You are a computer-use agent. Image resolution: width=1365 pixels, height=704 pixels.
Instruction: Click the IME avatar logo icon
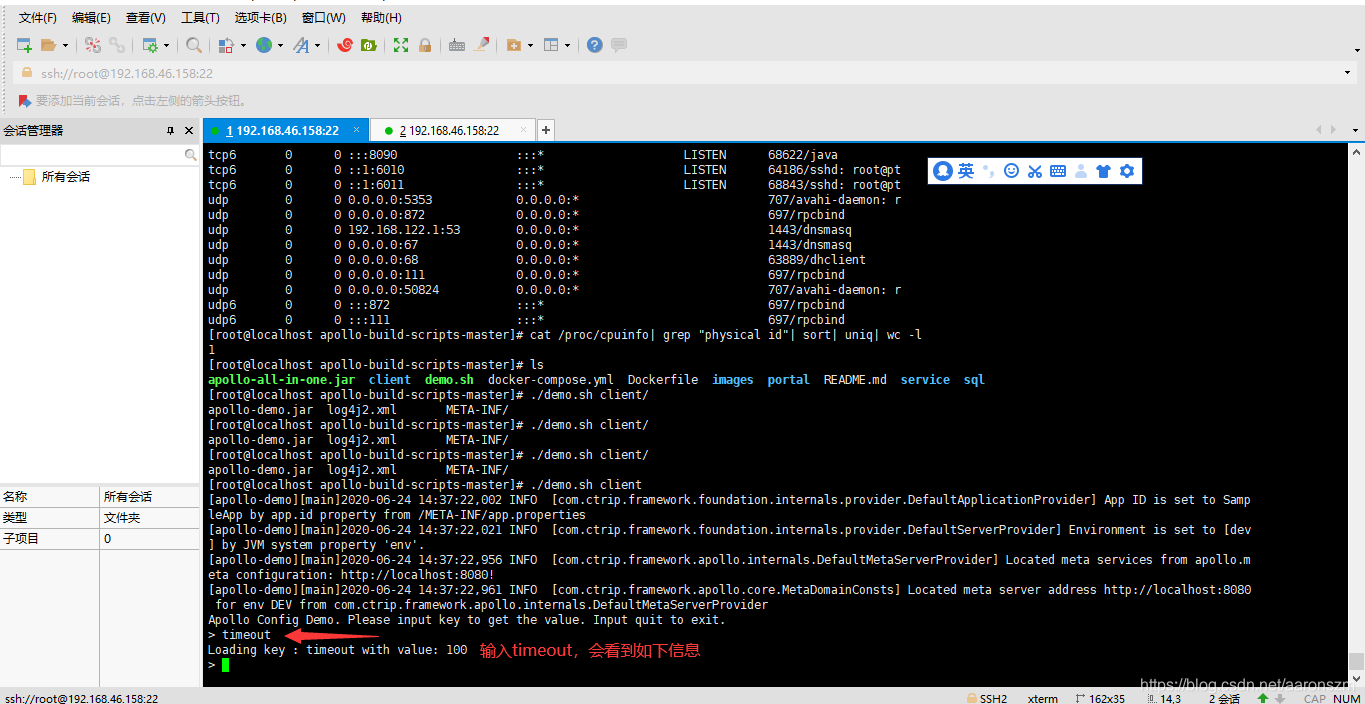tap(943, 171)
